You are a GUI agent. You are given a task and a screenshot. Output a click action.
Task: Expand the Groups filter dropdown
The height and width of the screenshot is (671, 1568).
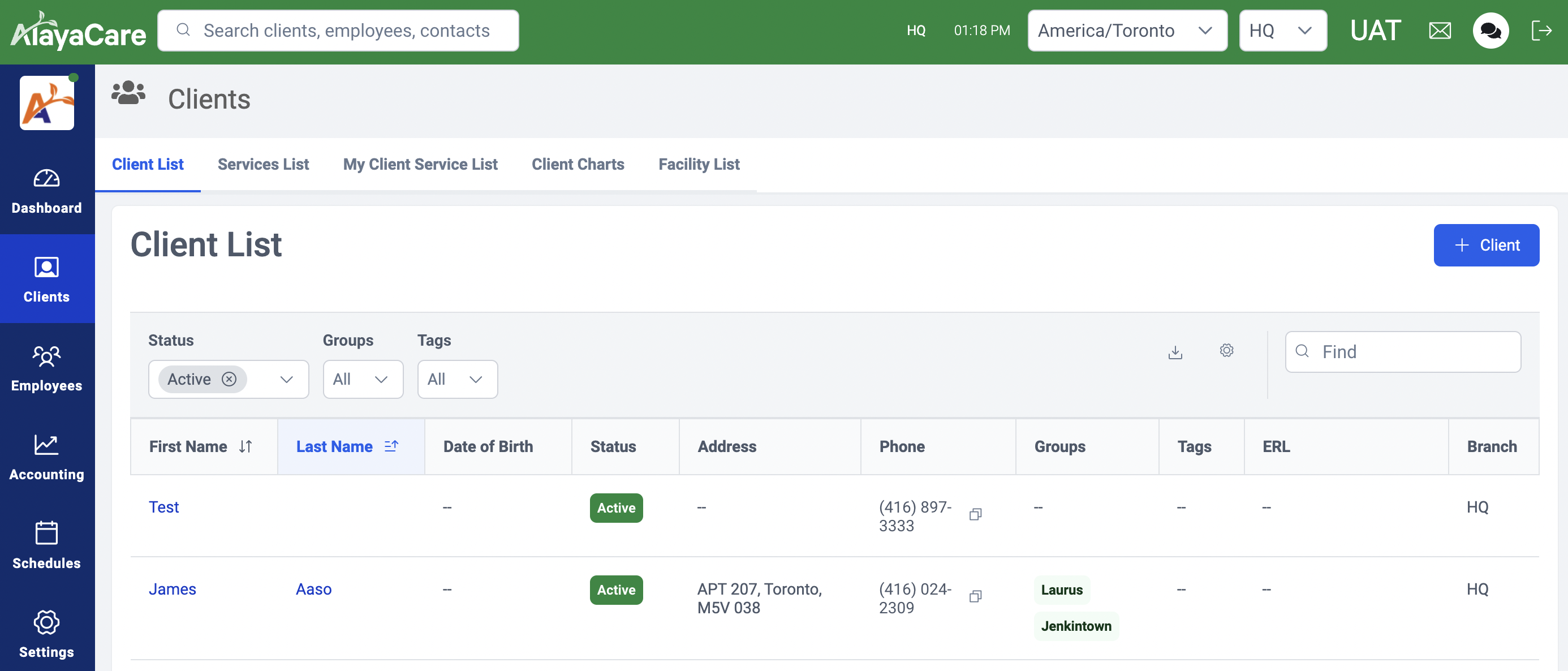[x=363, y=379]
